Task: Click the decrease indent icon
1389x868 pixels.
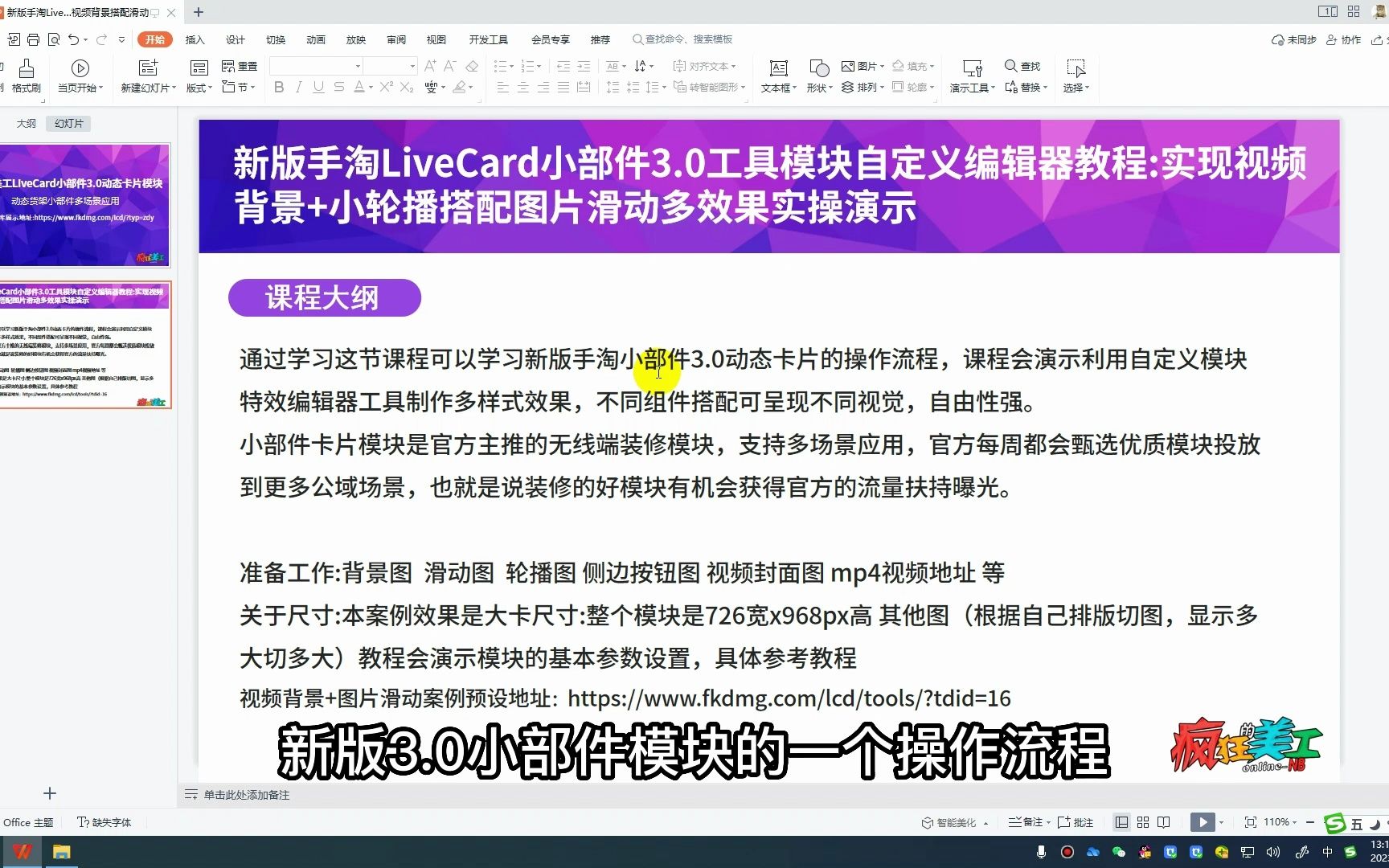Action: (563, 66)
